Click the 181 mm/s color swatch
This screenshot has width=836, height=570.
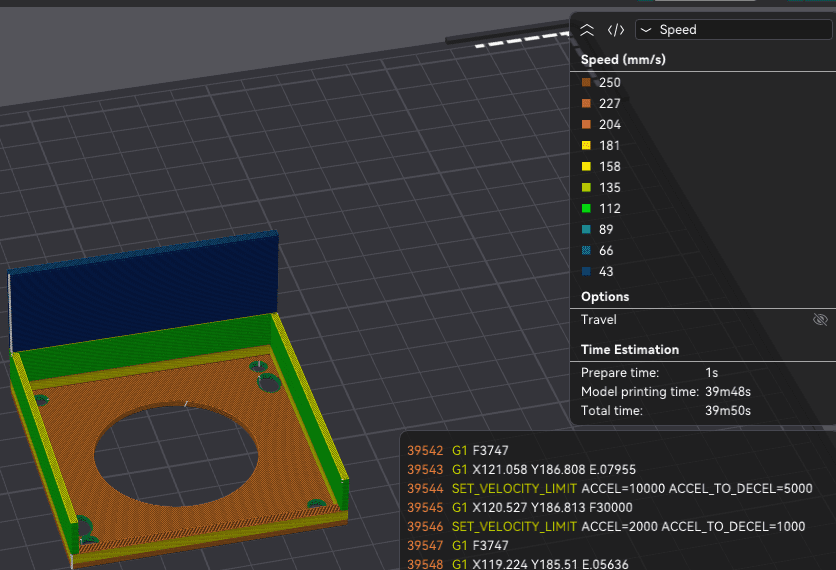[x=586, y=145]
